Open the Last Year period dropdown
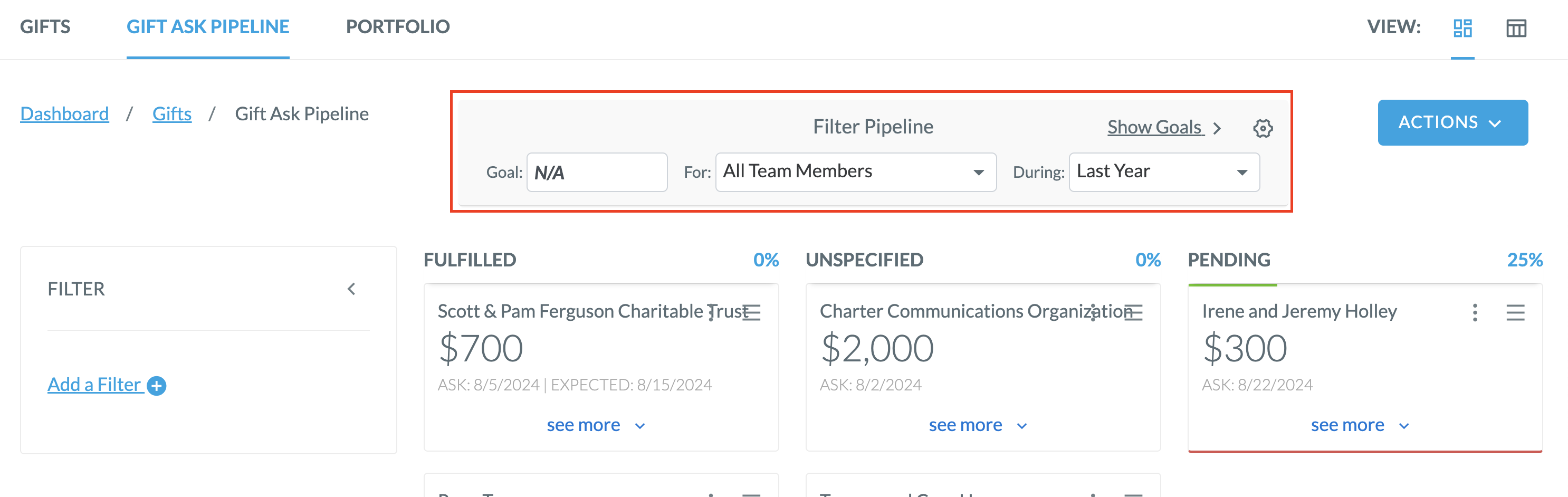Viewport: 1568px width, 497px height. tap(1164, 173)
